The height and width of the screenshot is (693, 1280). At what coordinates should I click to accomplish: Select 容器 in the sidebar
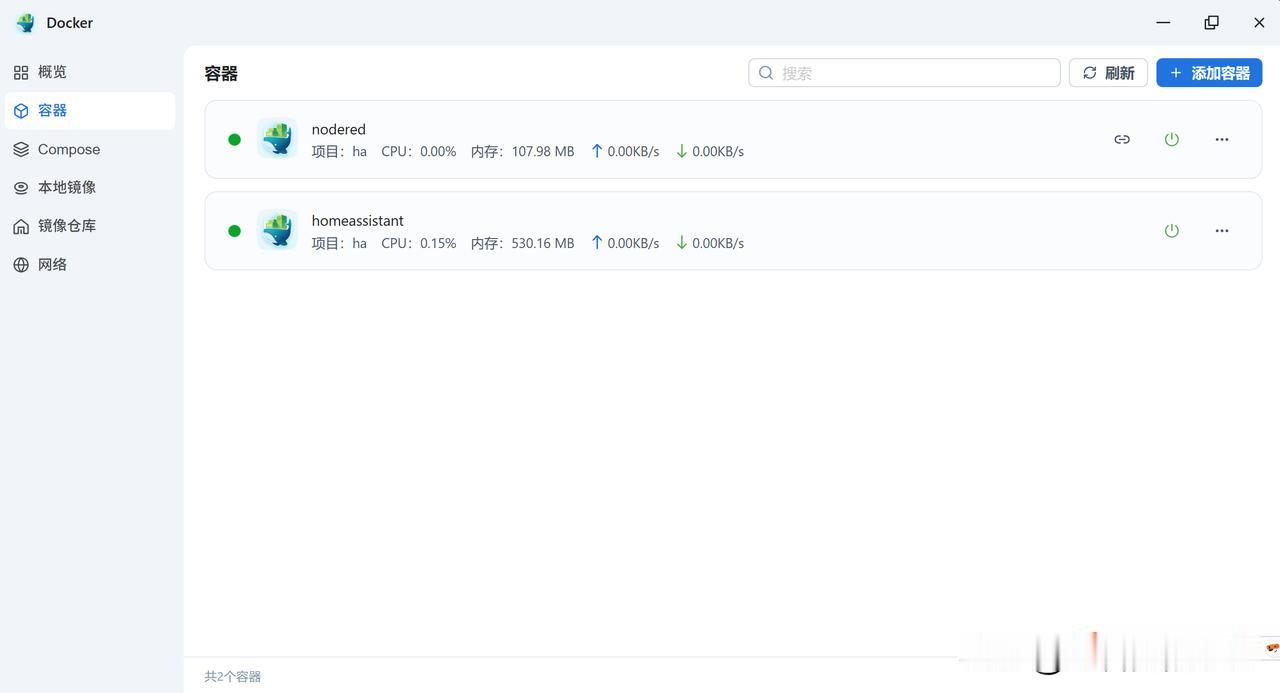90,111
